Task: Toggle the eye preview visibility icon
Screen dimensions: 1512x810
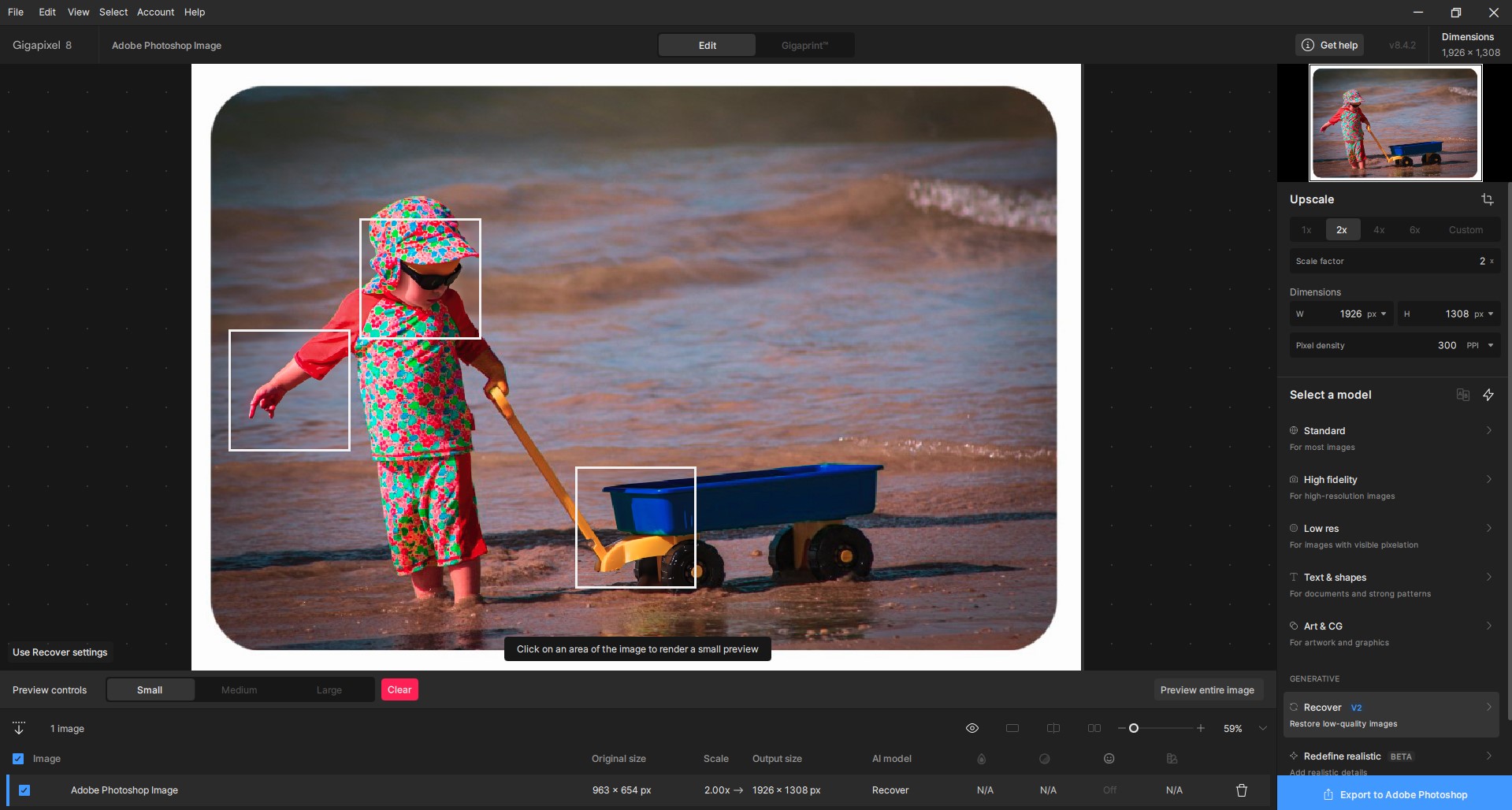Action: click(972, 728)
